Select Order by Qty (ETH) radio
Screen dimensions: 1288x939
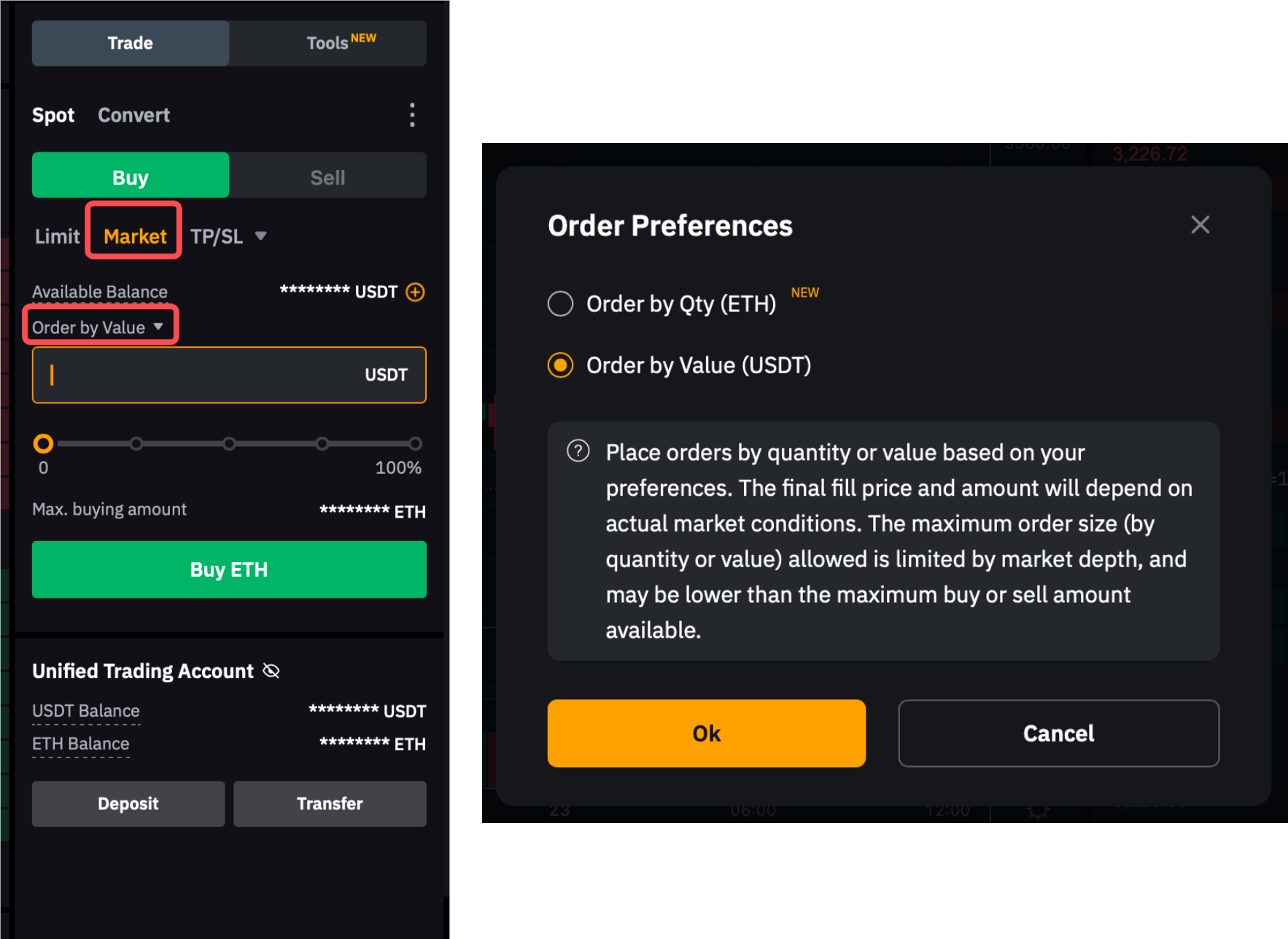(560, 303)
